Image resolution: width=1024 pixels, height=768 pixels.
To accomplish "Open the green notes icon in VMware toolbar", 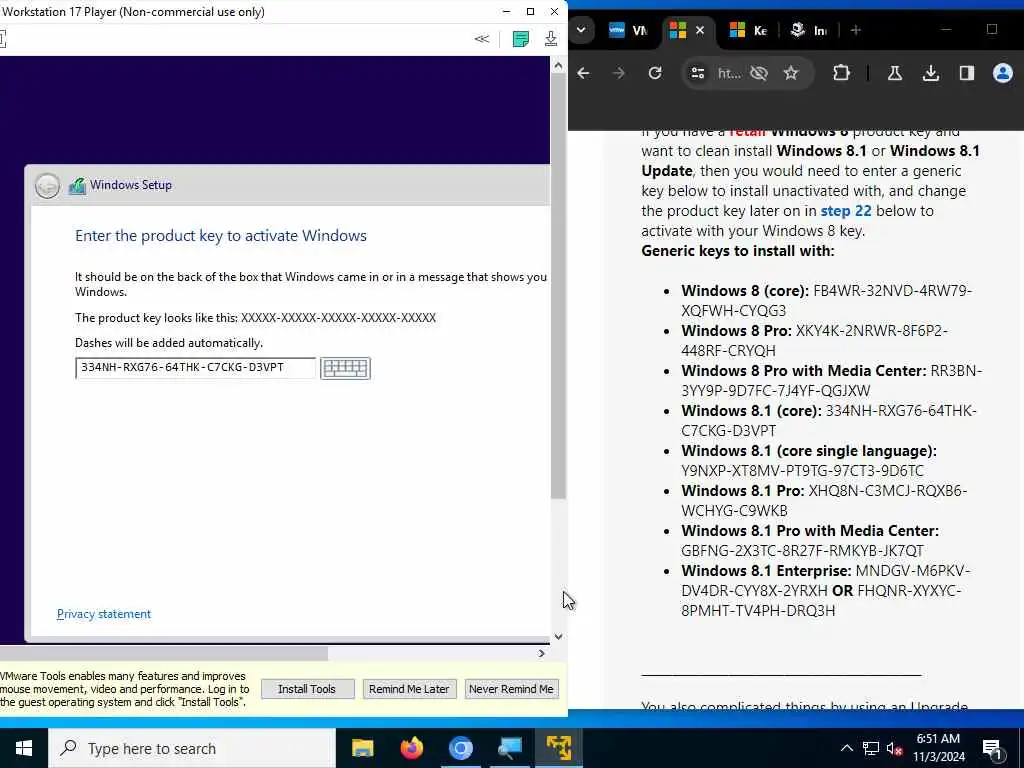I will click(520, 39).
